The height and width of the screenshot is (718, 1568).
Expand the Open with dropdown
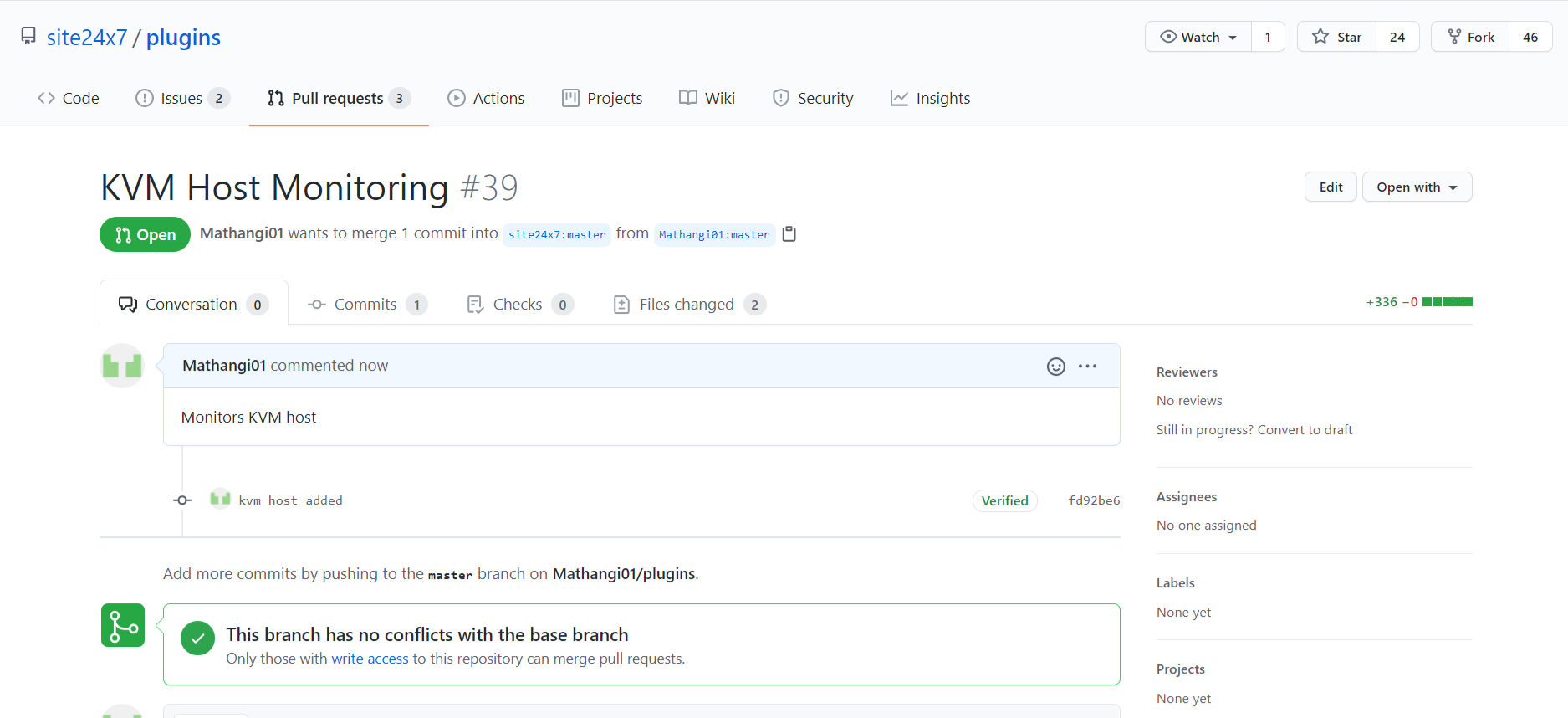click(1417, 187)
